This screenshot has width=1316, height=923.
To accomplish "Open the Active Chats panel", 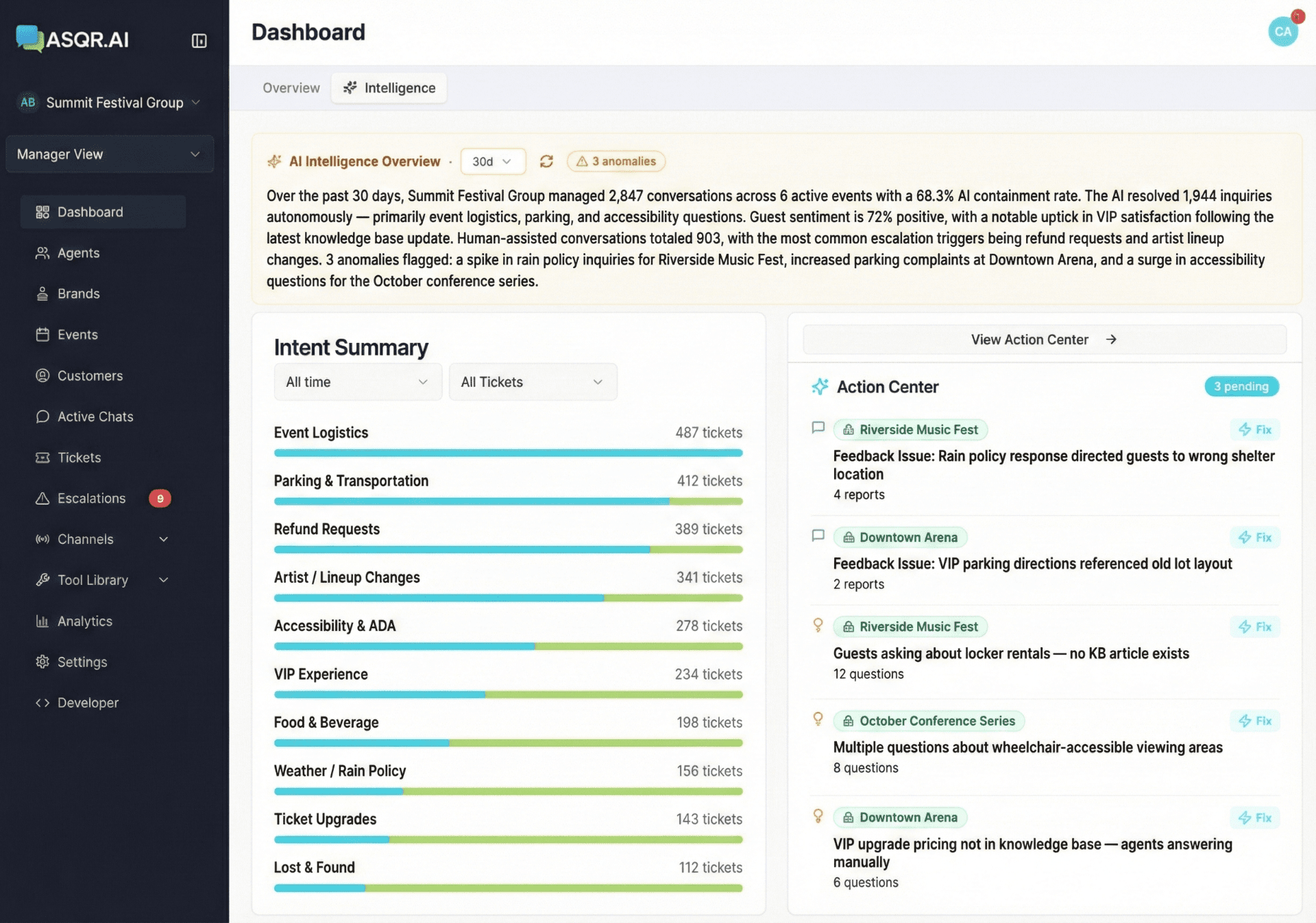I will 42,416.
